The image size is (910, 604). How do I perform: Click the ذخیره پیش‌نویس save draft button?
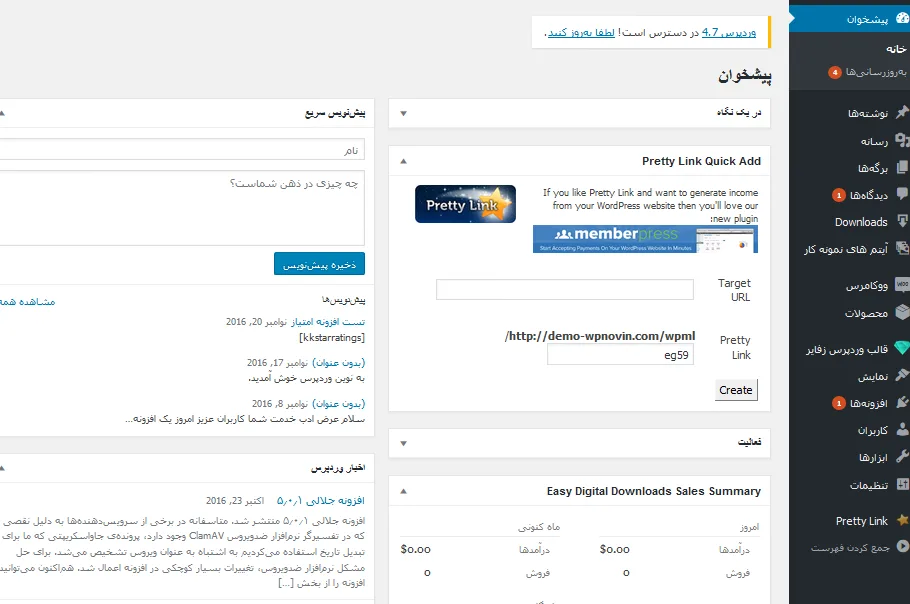click(x=319, y=264)
